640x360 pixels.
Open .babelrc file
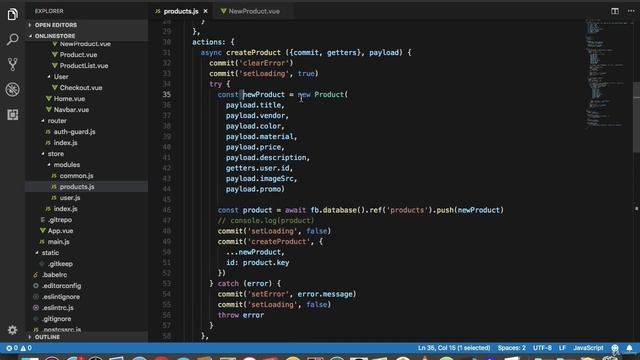click(x=54, y=275)
